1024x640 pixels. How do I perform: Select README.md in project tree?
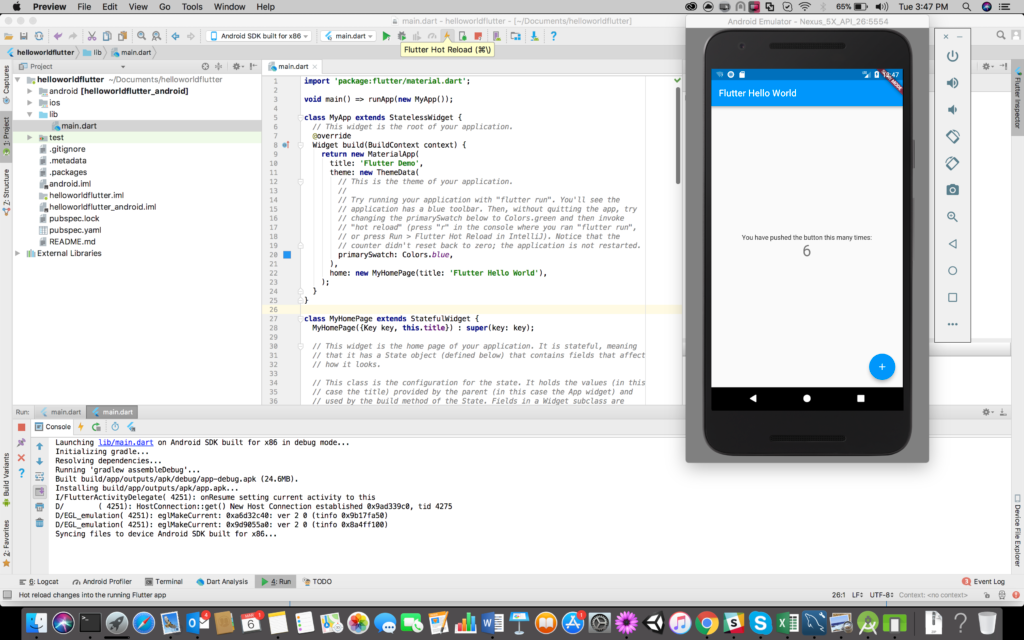(x=67, y=242)
